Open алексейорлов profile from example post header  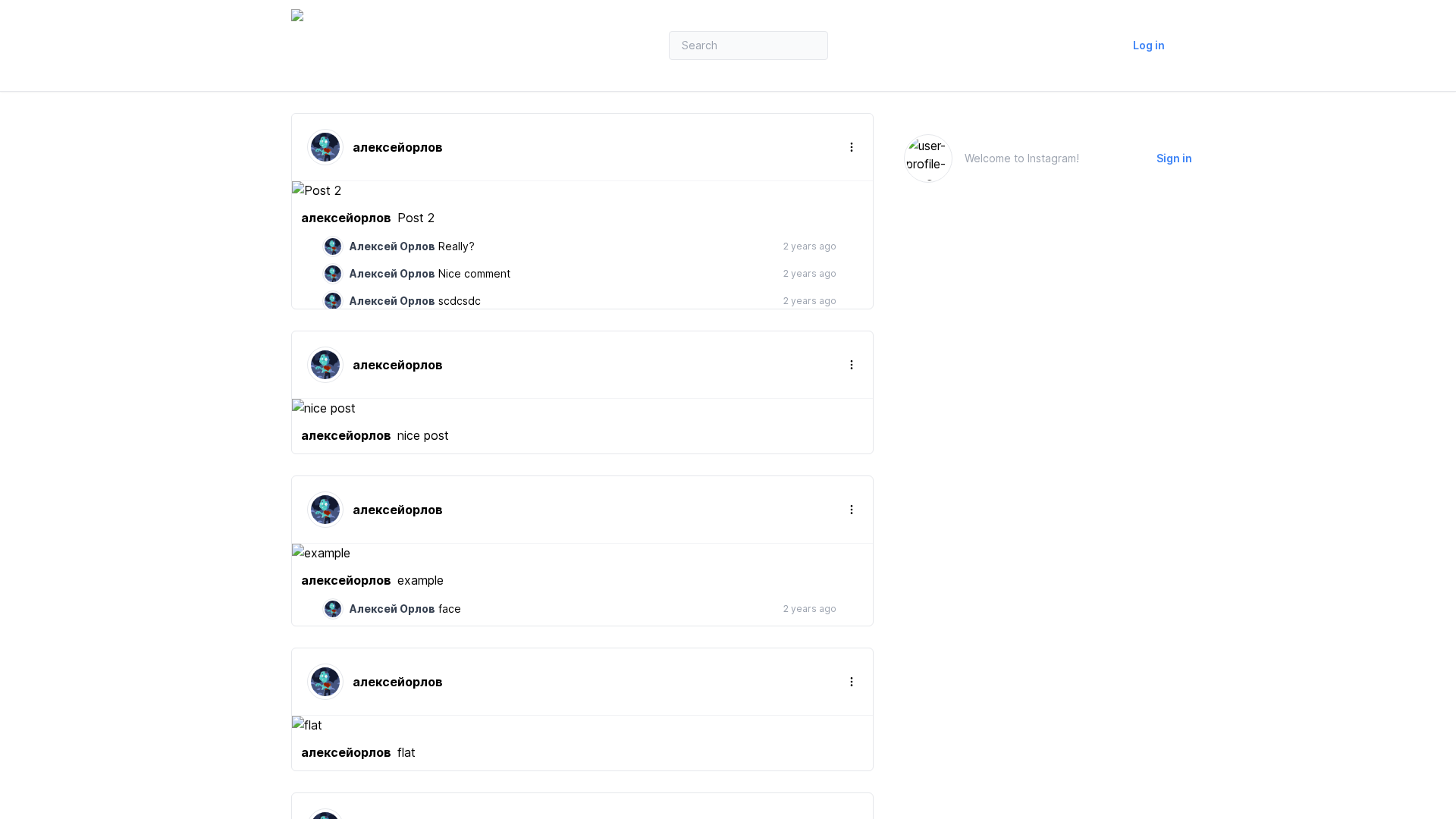[x=397, y=510]
